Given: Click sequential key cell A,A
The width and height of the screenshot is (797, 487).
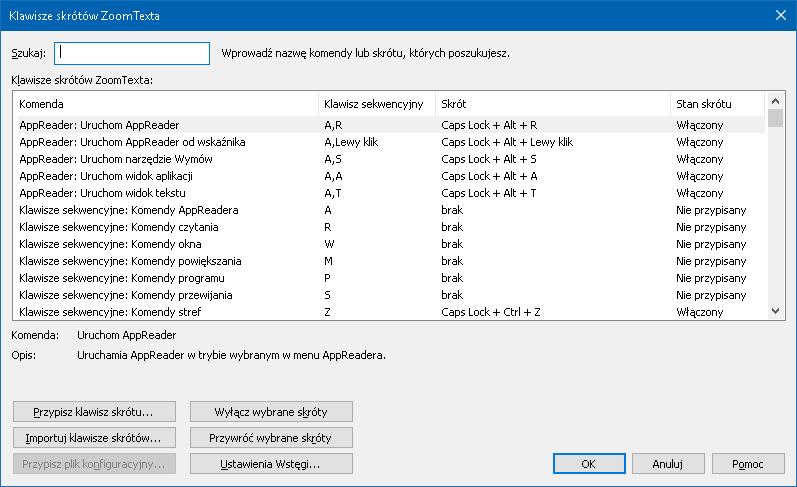Looking at the screenshot, I should point(333,176).
